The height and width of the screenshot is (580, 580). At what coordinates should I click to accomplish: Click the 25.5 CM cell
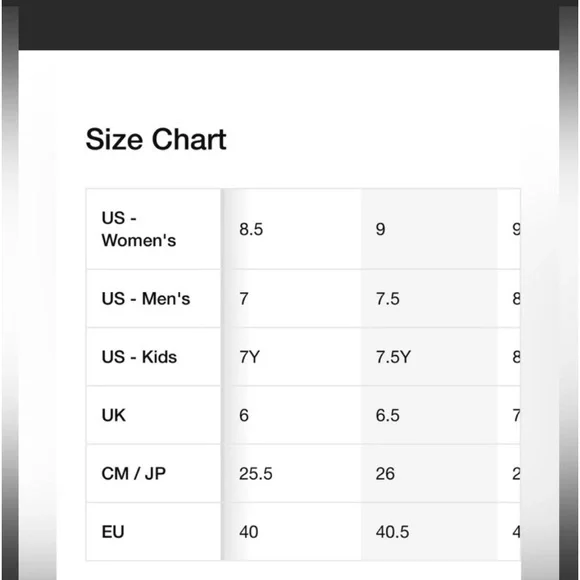click(291, 473)
